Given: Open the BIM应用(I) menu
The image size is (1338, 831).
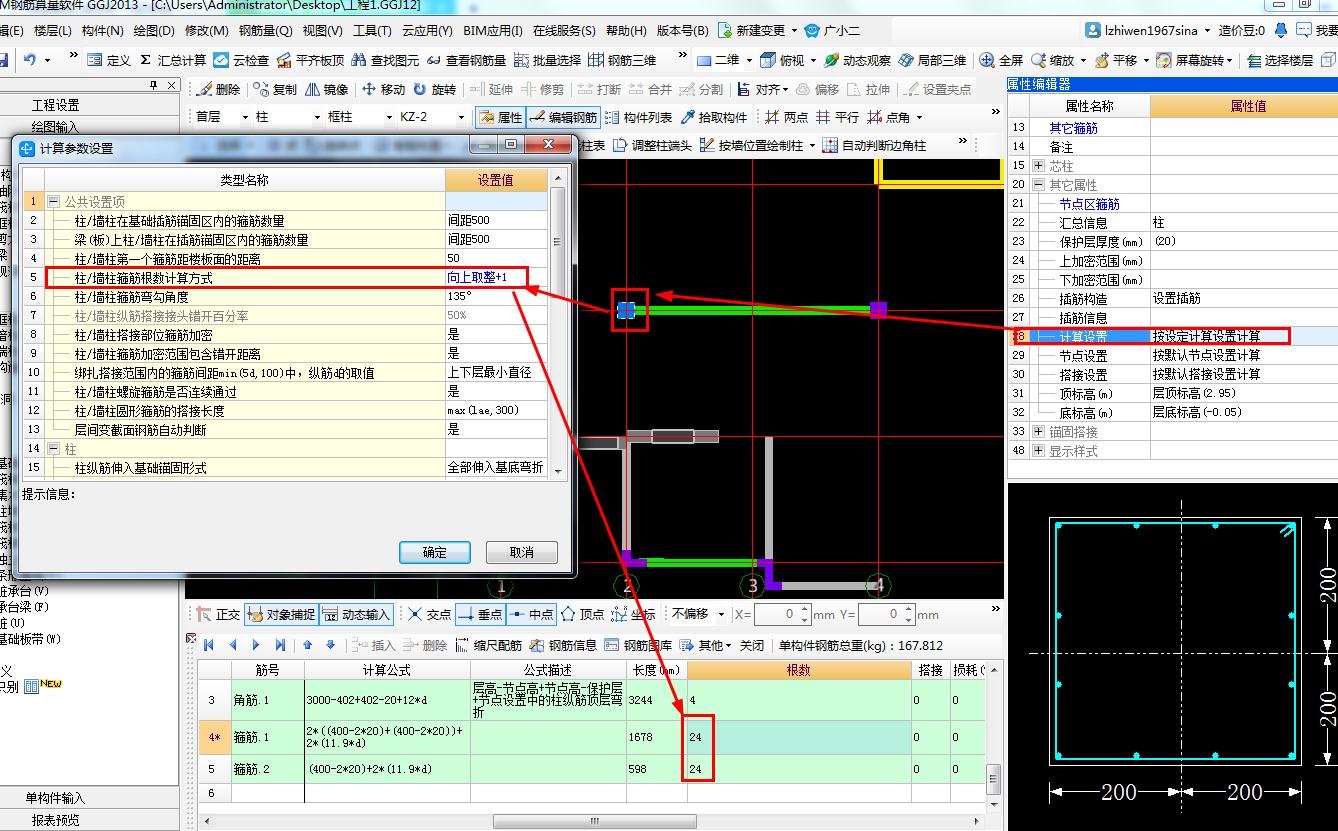Looking at the screenshot, I should 491,31.
